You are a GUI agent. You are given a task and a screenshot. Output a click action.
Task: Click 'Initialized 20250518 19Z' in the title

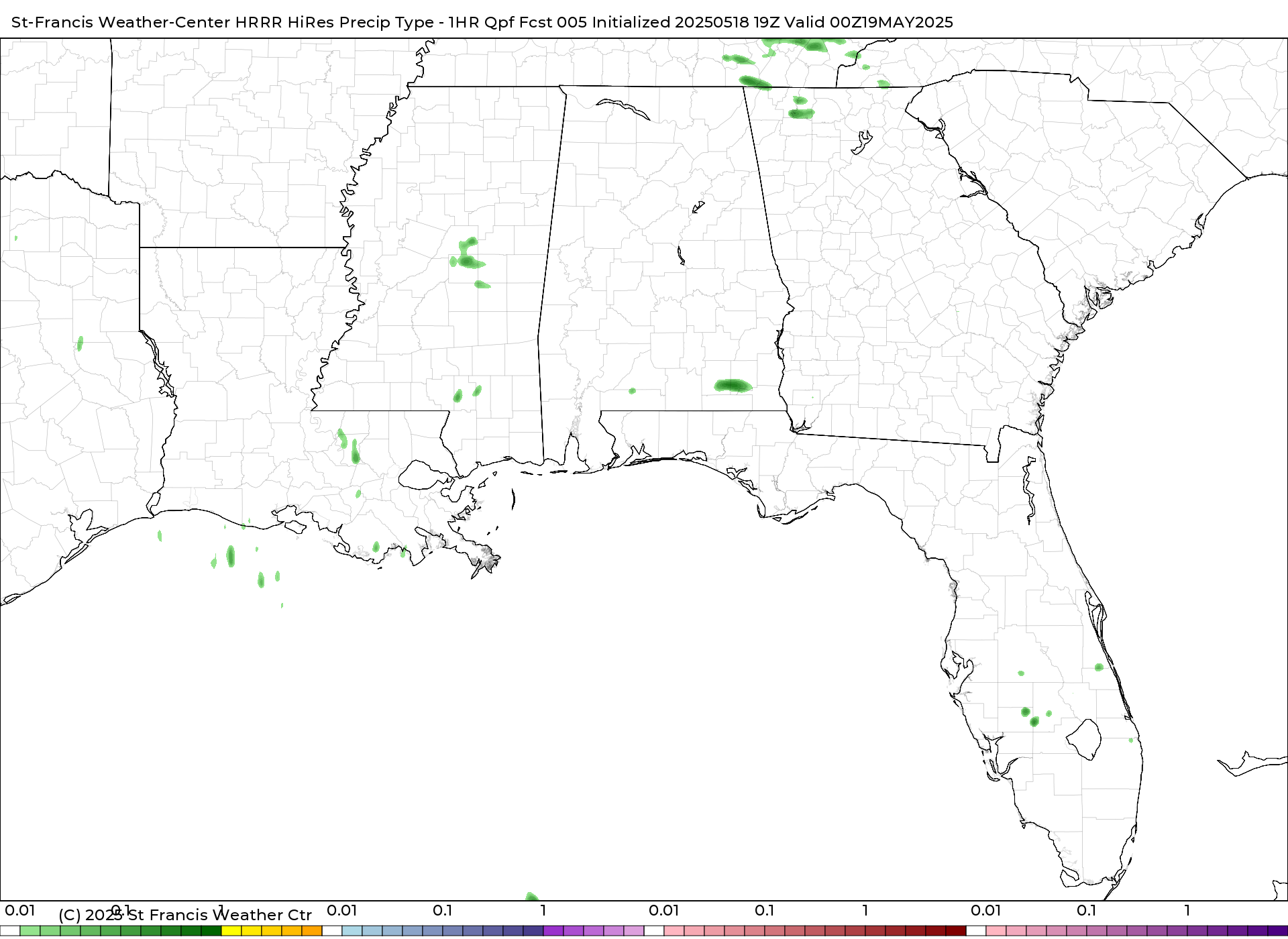click(686, 22)
